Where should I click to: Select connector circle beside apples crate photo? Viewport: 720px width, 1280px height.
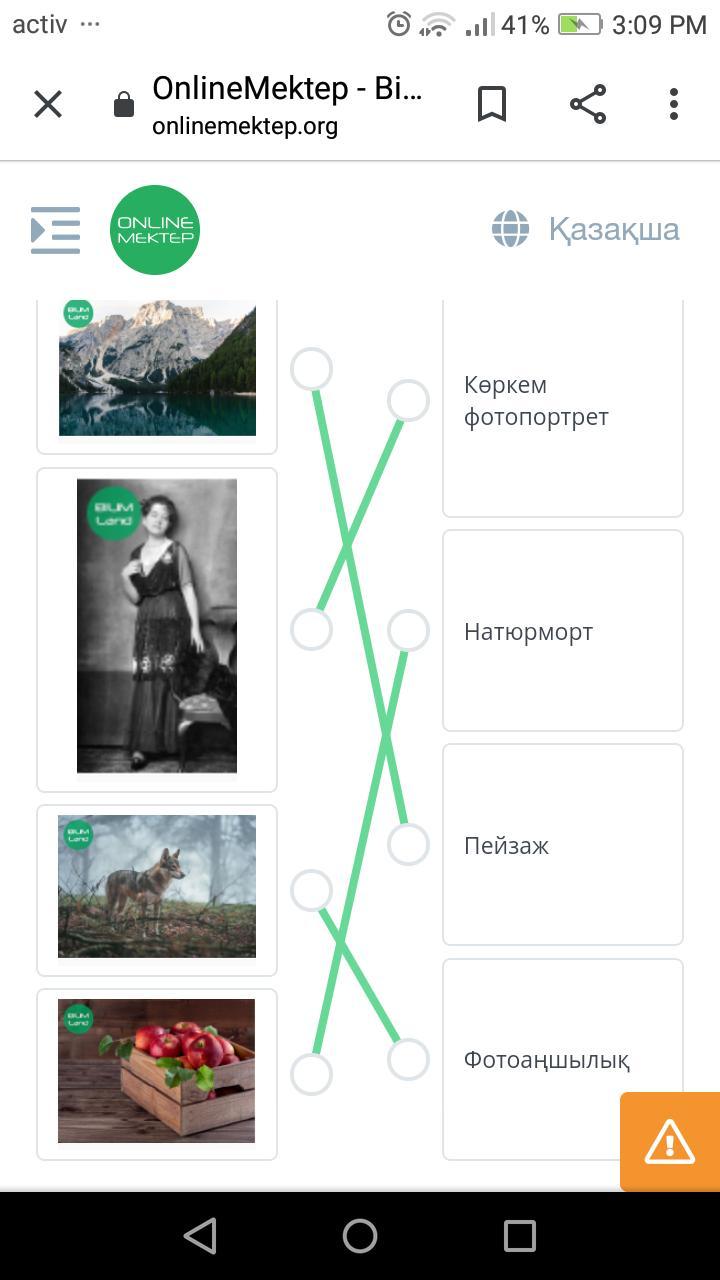pos(311,1074)
